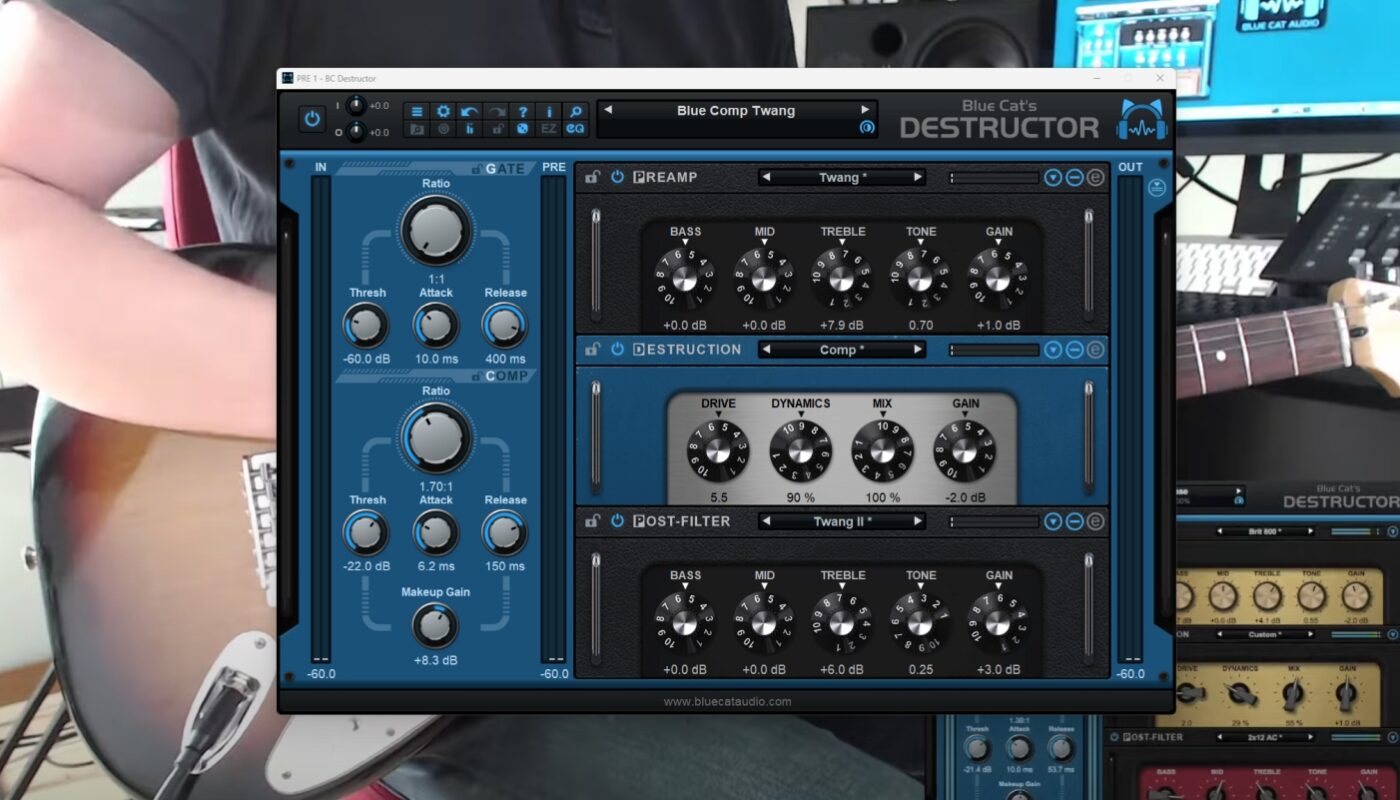This screenshot has height=800, width=1400.
Task: Select previous Preamp model arrow
Action: (x=766, y=178)
